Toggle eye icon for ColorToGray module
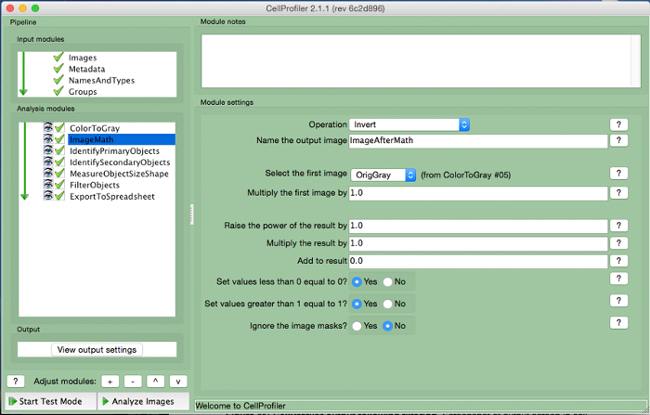Viewport: 650px width, 415px height. pos(47,128)
